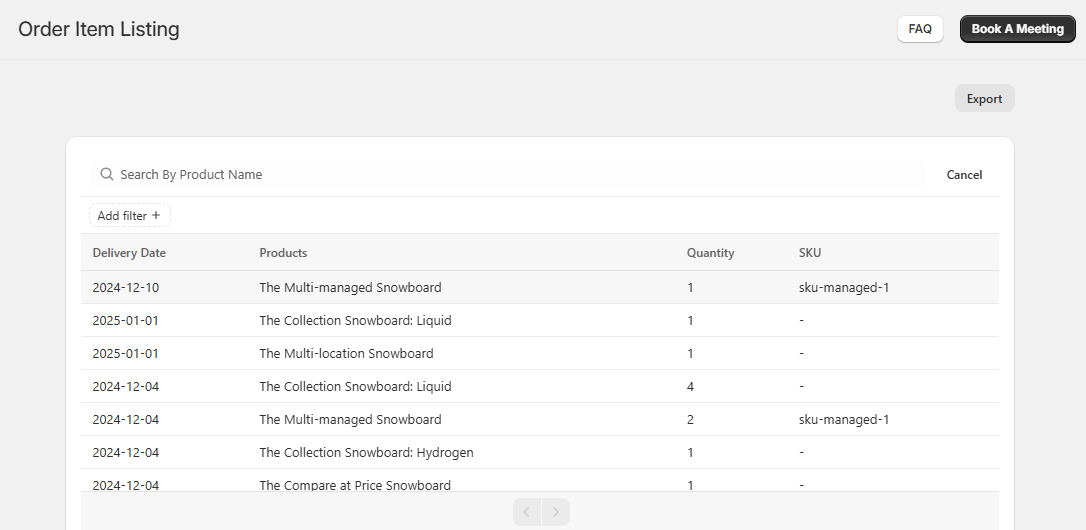Click the Export button
Viewport: 1086px width, 530px height.
tap(984, 99)
